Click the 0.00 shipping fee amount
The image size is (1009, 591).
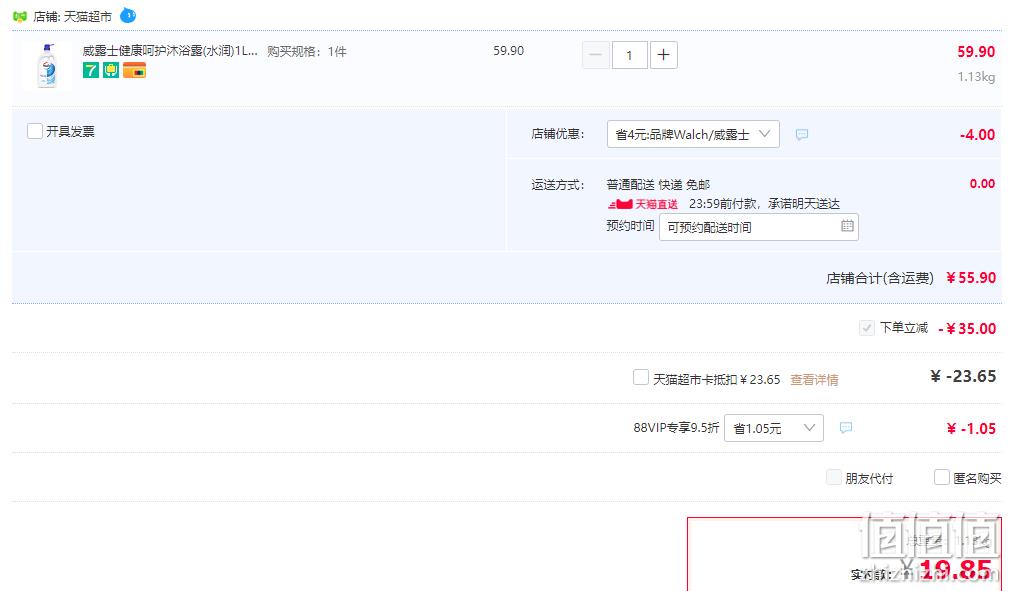coord(983,184)
